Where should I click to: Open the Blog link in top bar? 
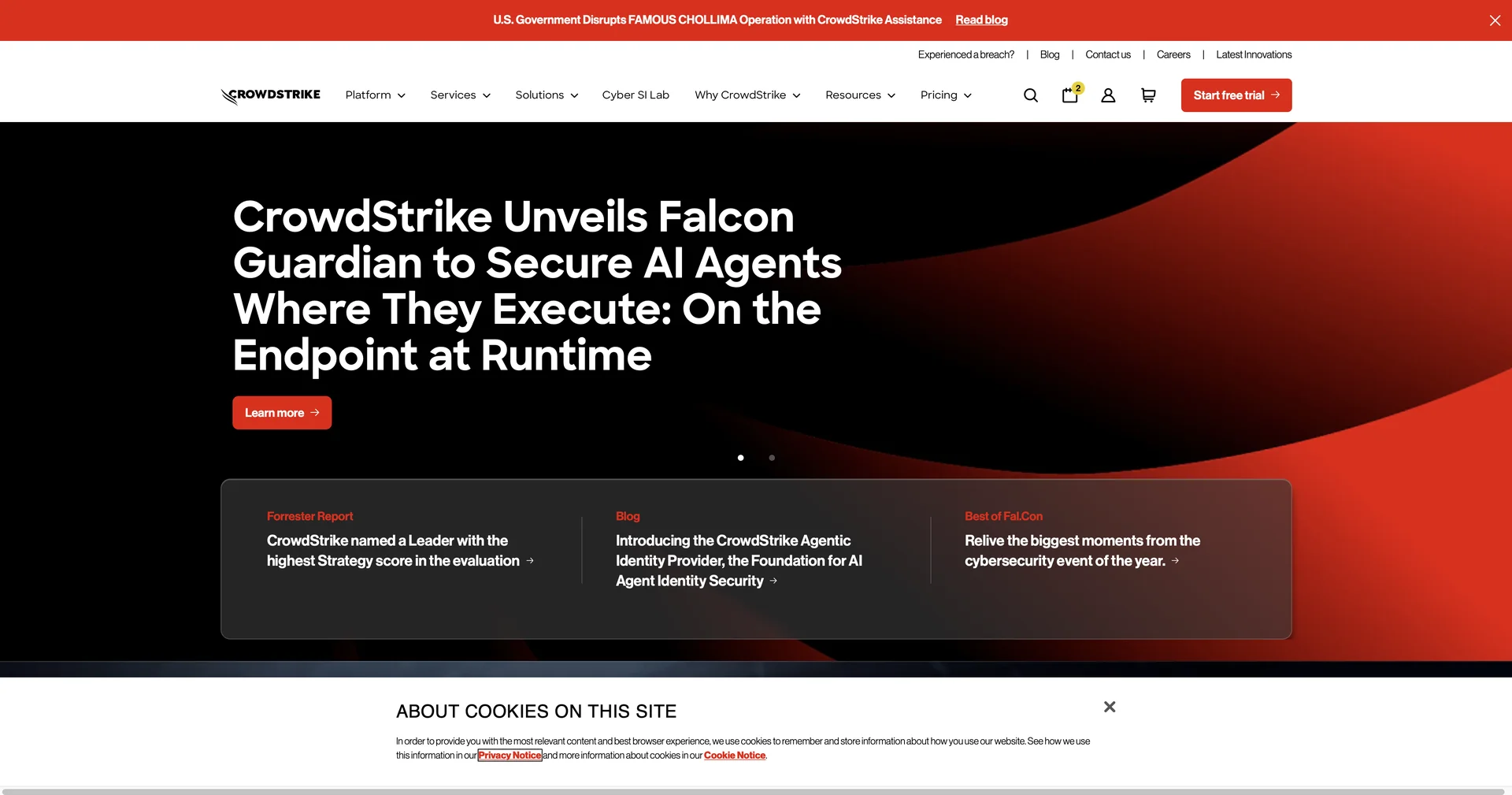(1049, 54)
